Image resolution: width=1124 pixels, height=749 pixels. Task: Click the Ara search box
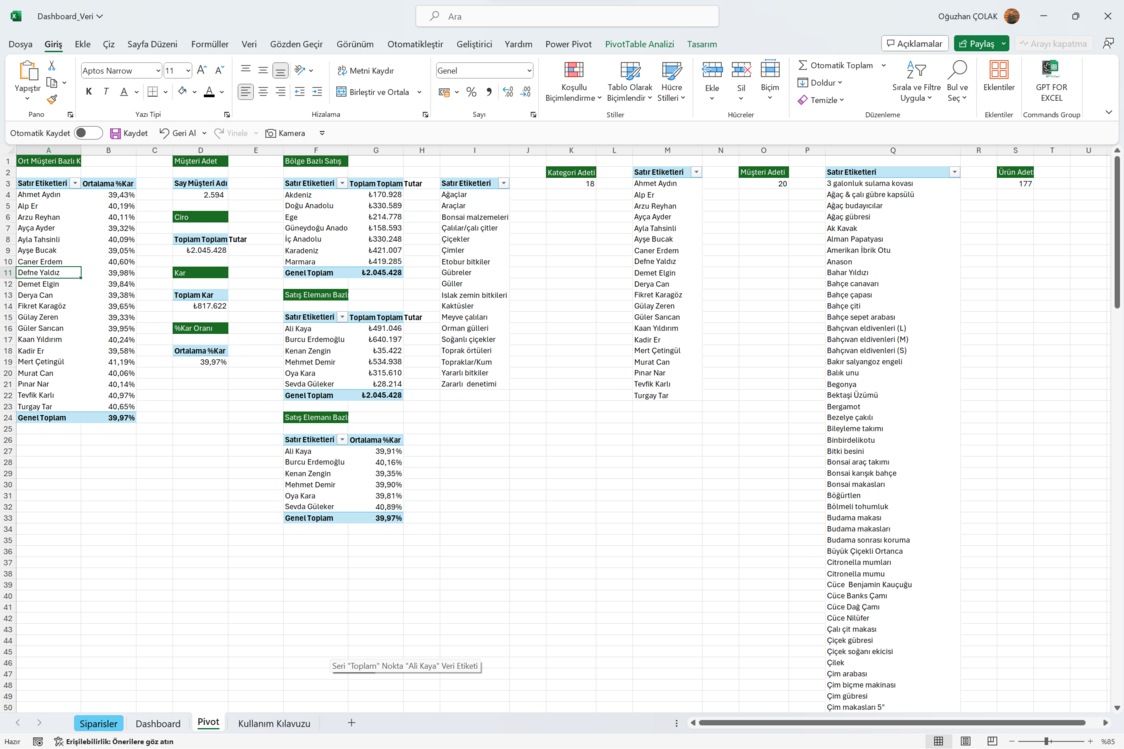pyautogui.click(x=567, y=16)
